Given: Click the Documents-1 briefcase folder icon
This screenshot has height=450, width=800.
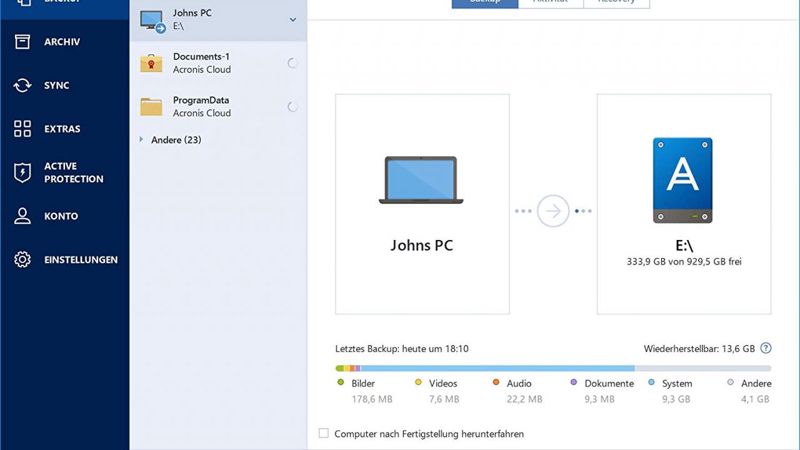Looking at the screenshot, I should coord(151,63).
